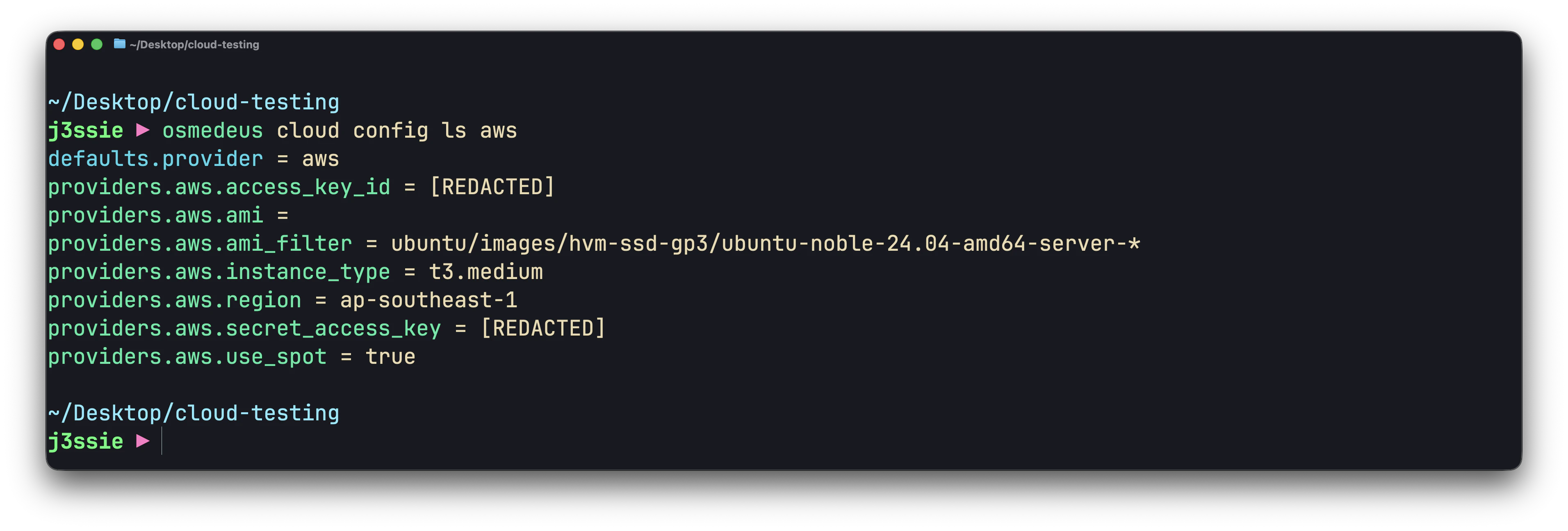Click the green traffic light to maximize terminal

[x=98, y=44]
